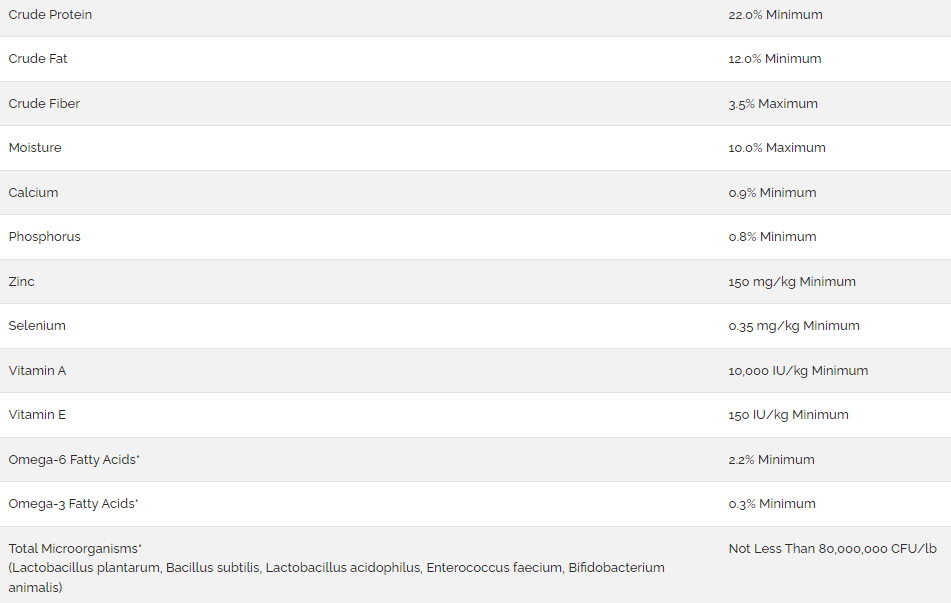
Task: Click the Zinc row label
Action: (21, 281)
